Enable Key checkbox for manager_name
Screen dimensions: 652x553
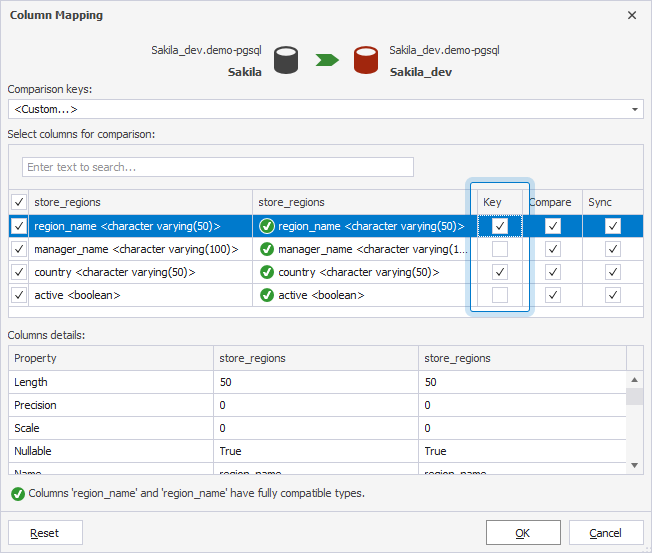(x=500, y=249)
